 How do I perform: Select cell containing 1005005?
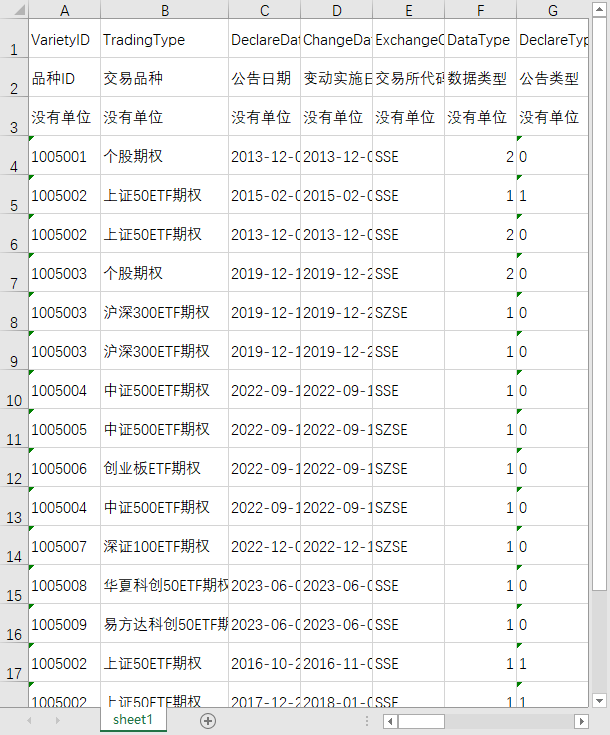[65, 428]
